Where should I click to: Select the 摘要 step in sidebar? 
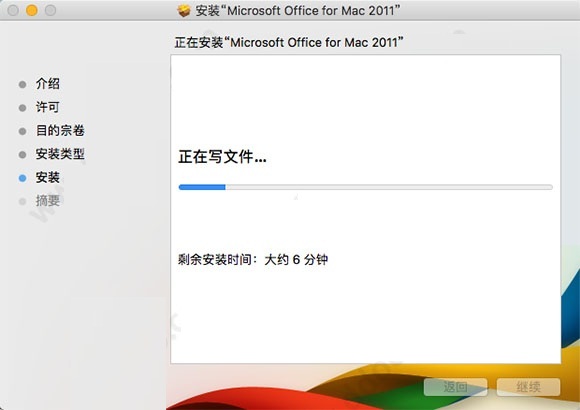coord(48,201)
